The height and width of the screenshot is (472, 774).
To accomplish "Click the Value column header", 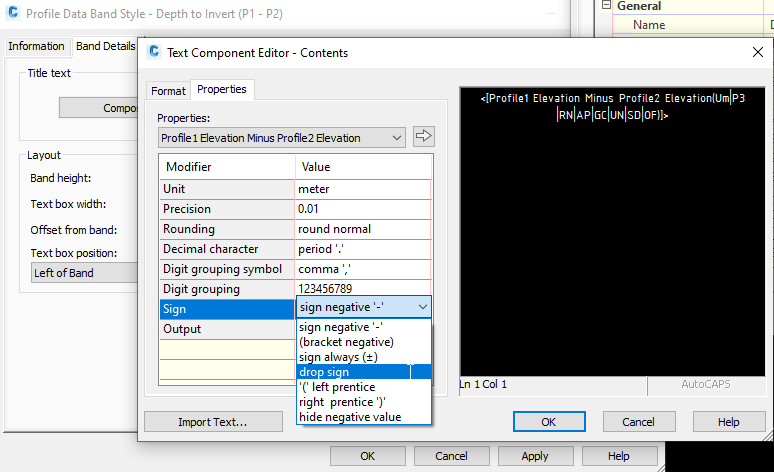I will pyautogui.click(x=364, y=167).
